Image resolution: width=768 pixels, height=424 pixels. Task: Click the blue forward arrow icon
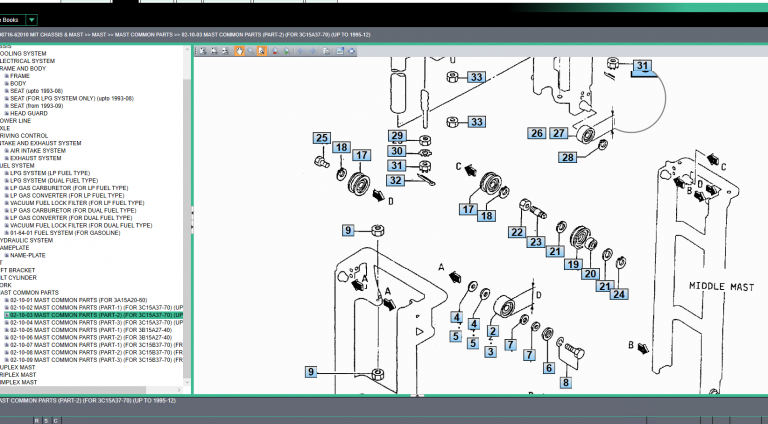coord(312,51)
